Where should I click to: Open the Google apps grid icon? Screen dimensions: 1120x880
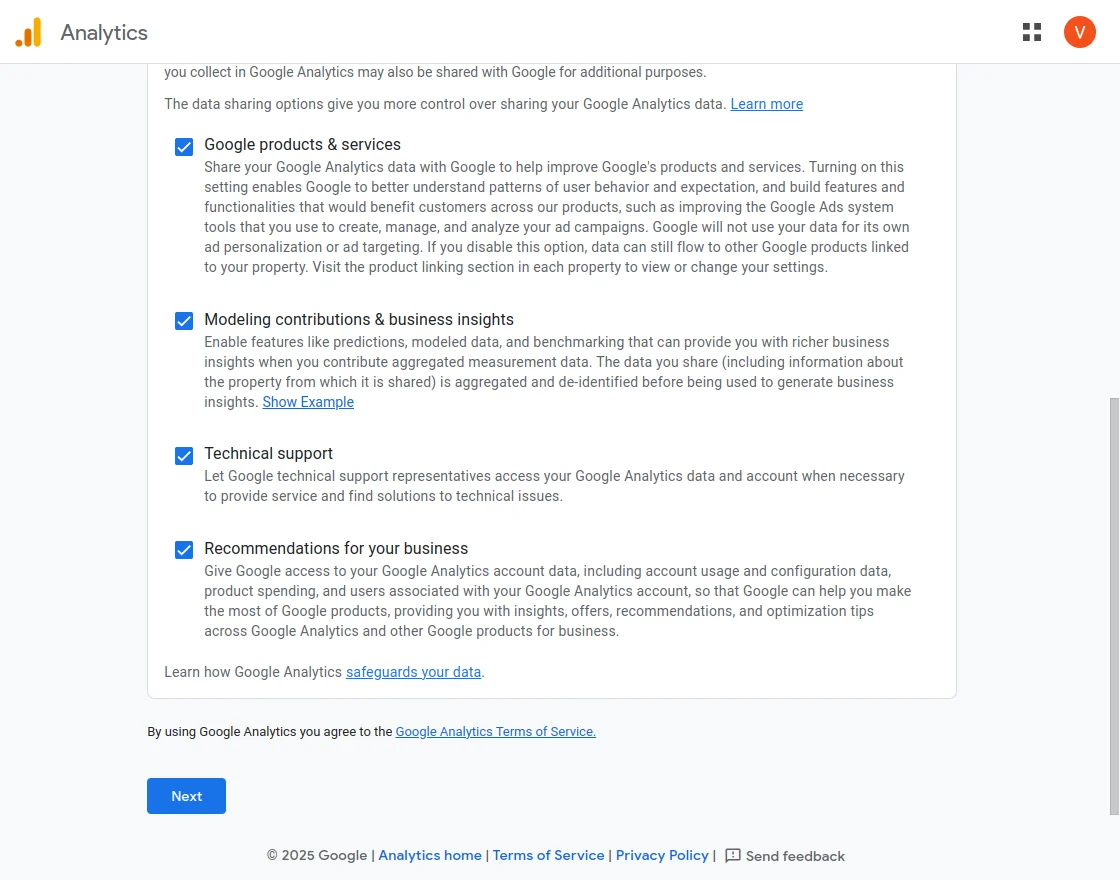coord(1032,32)
